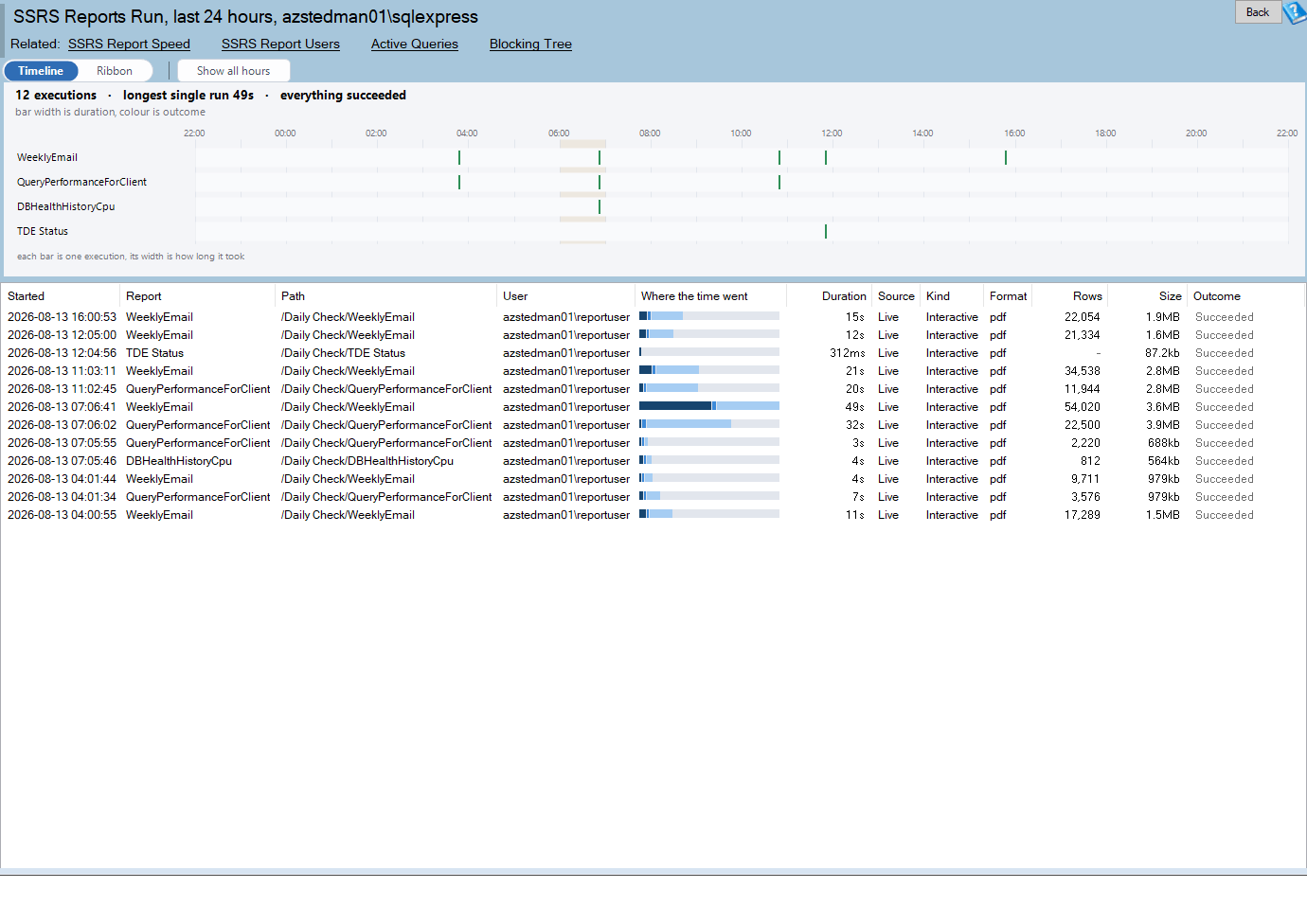The image size is (1307, 924).
Task: Click the WeeklyEmail timeline bar near 11:00
Action: click(779, 157)
